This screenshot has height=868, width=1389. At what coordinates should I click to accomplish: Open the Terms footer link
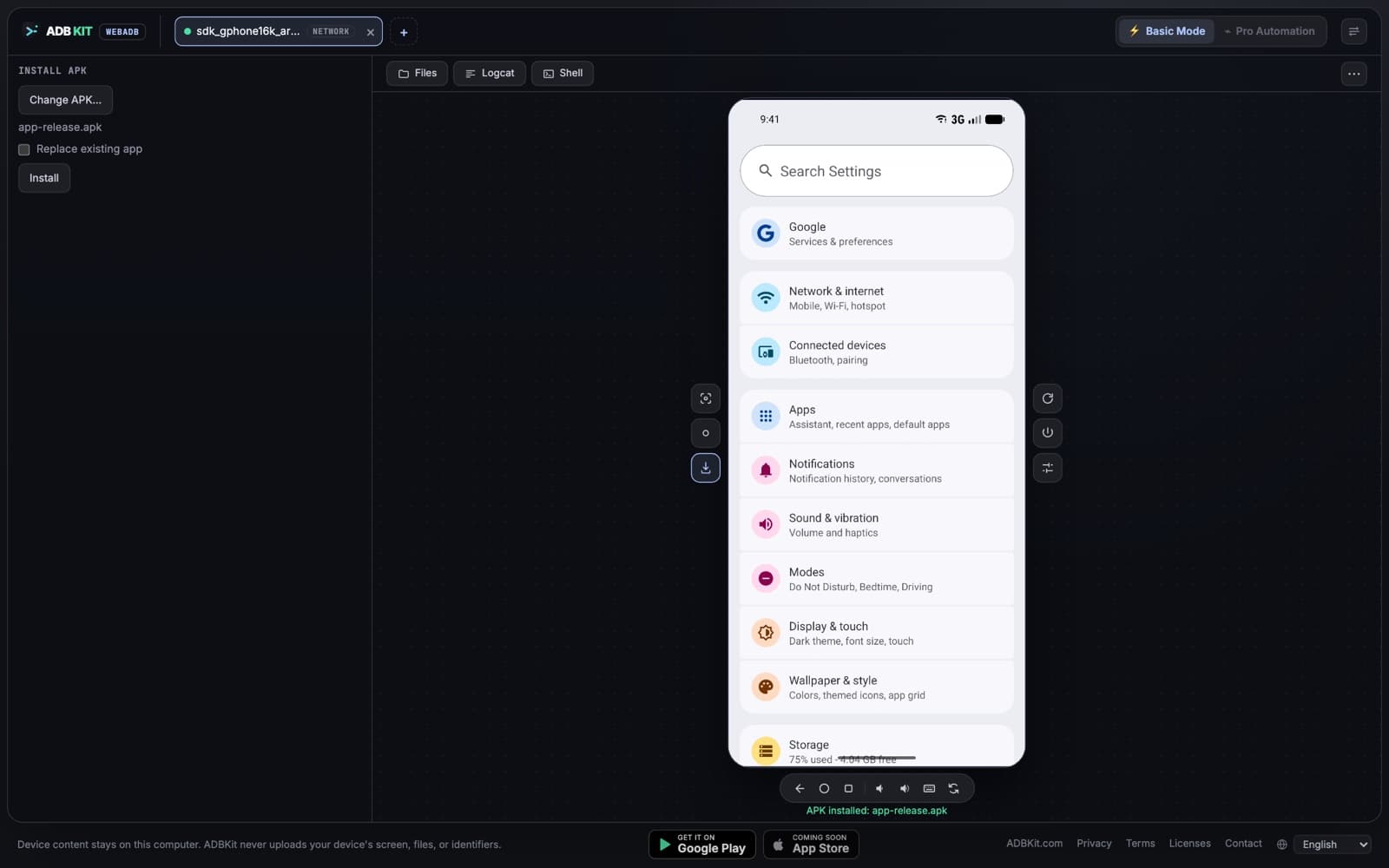(x=1140, y=844)
